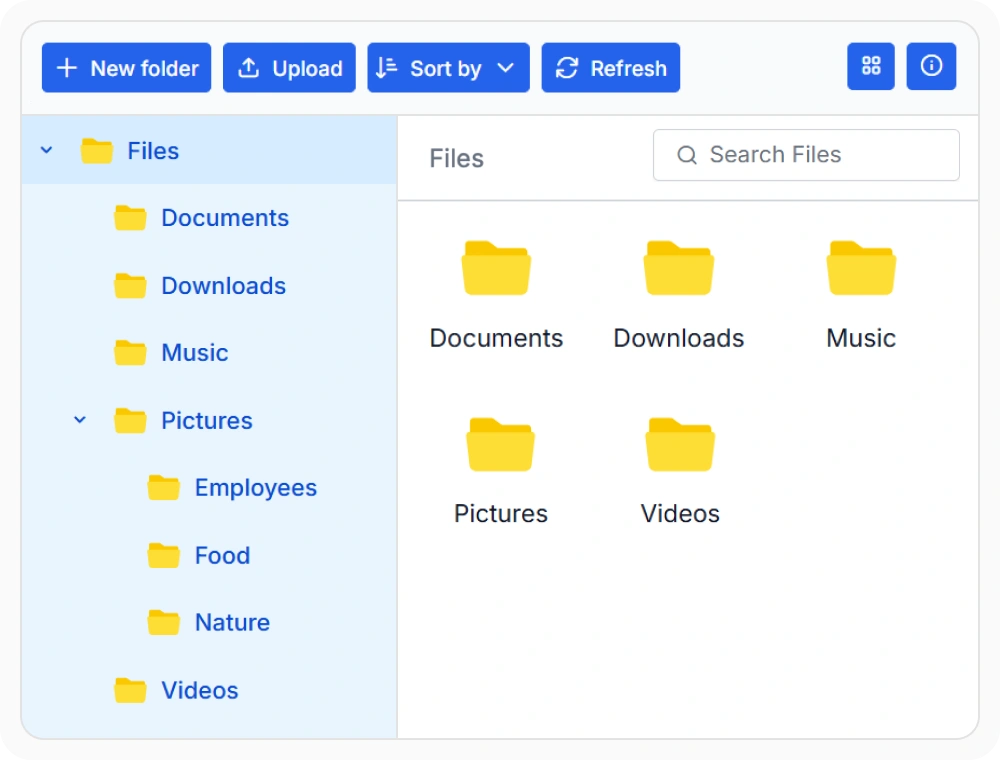Screen dimensions: 1000x760
Task: Select the Music folder icon in grid
Action: pyautogui.click(x=861, y=268)
